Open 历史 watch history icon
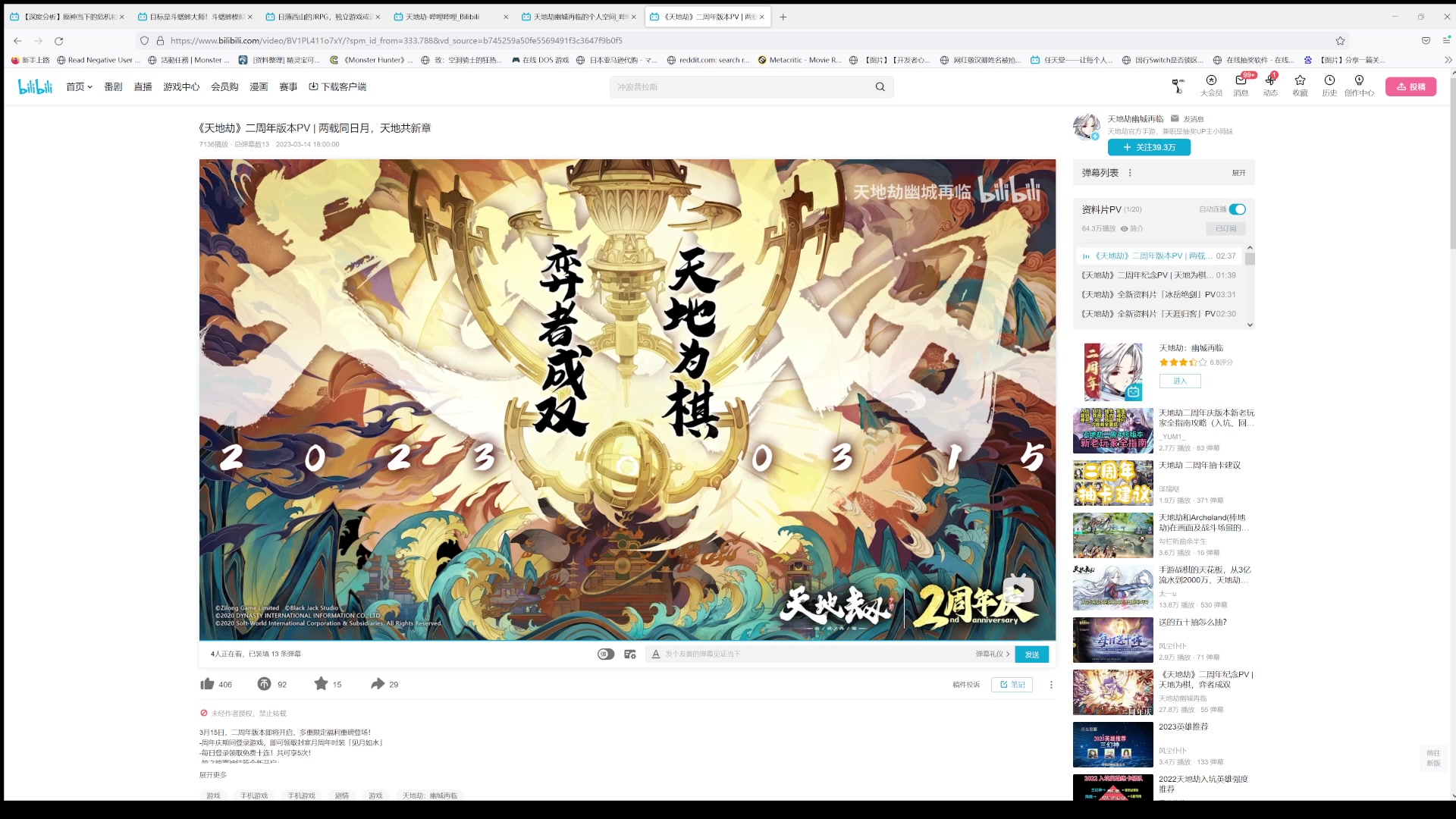The height and width of the screenshot is (819, 1456). pyautogui.click(x=1329, y=86)
